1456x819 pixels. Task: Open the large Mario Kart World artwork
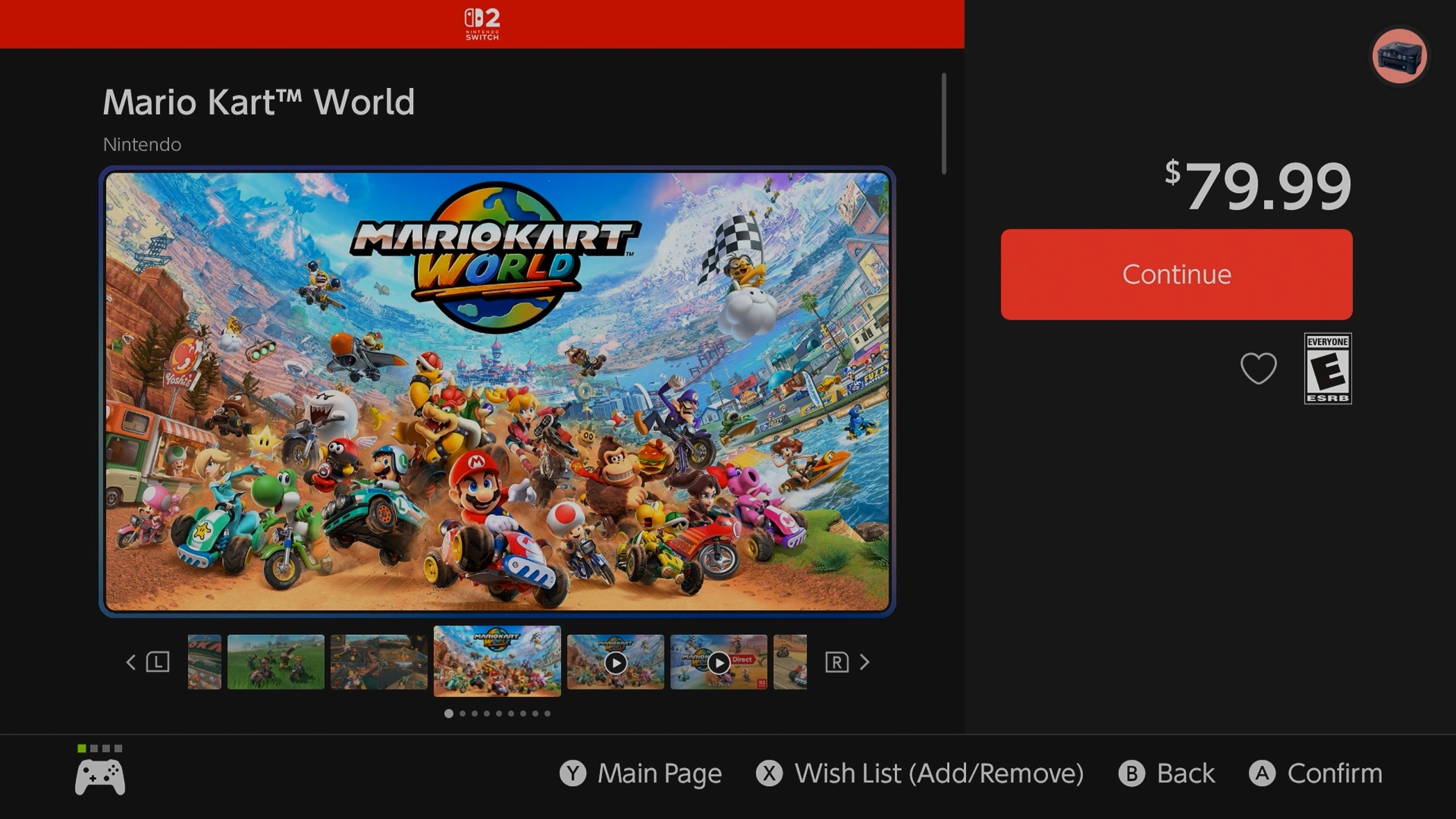click(x=497, y=391)
